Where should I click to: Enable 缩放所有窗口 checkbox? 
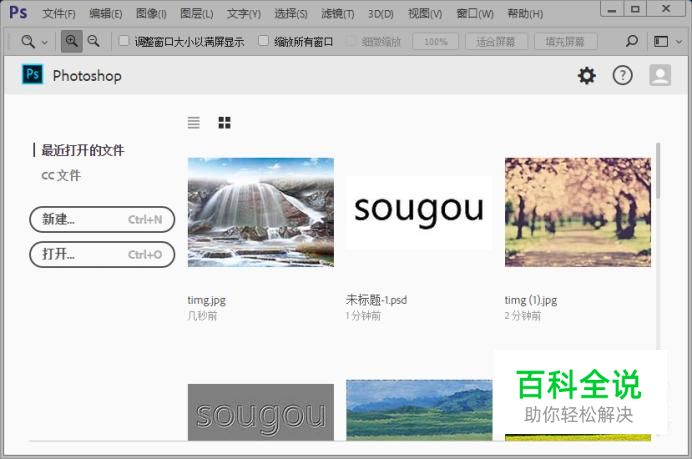coord(263,41)
